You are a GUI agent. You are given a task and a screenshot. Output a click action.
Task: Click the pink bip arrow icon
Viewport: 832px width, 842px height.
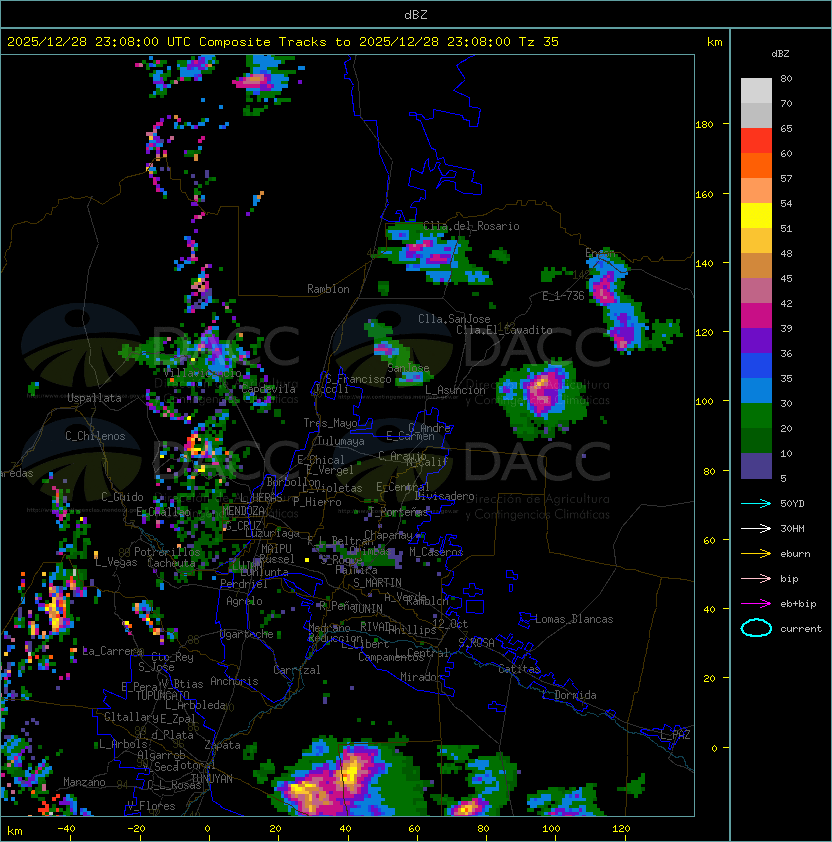pos(756,579)
